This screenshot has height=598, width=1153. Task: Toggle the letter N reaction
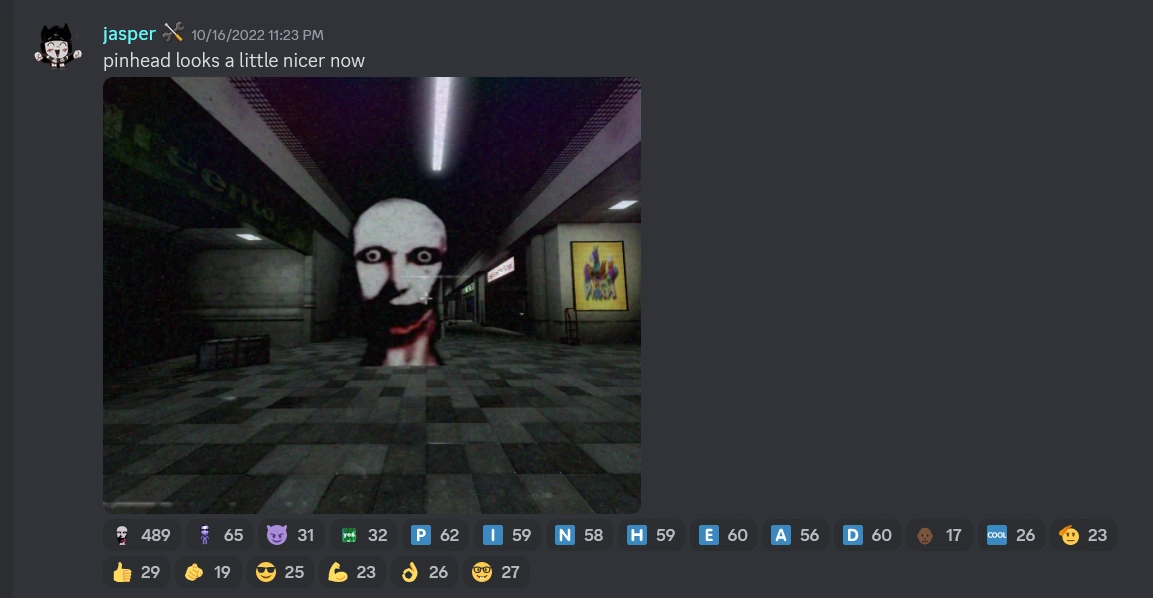click(579, 535)
